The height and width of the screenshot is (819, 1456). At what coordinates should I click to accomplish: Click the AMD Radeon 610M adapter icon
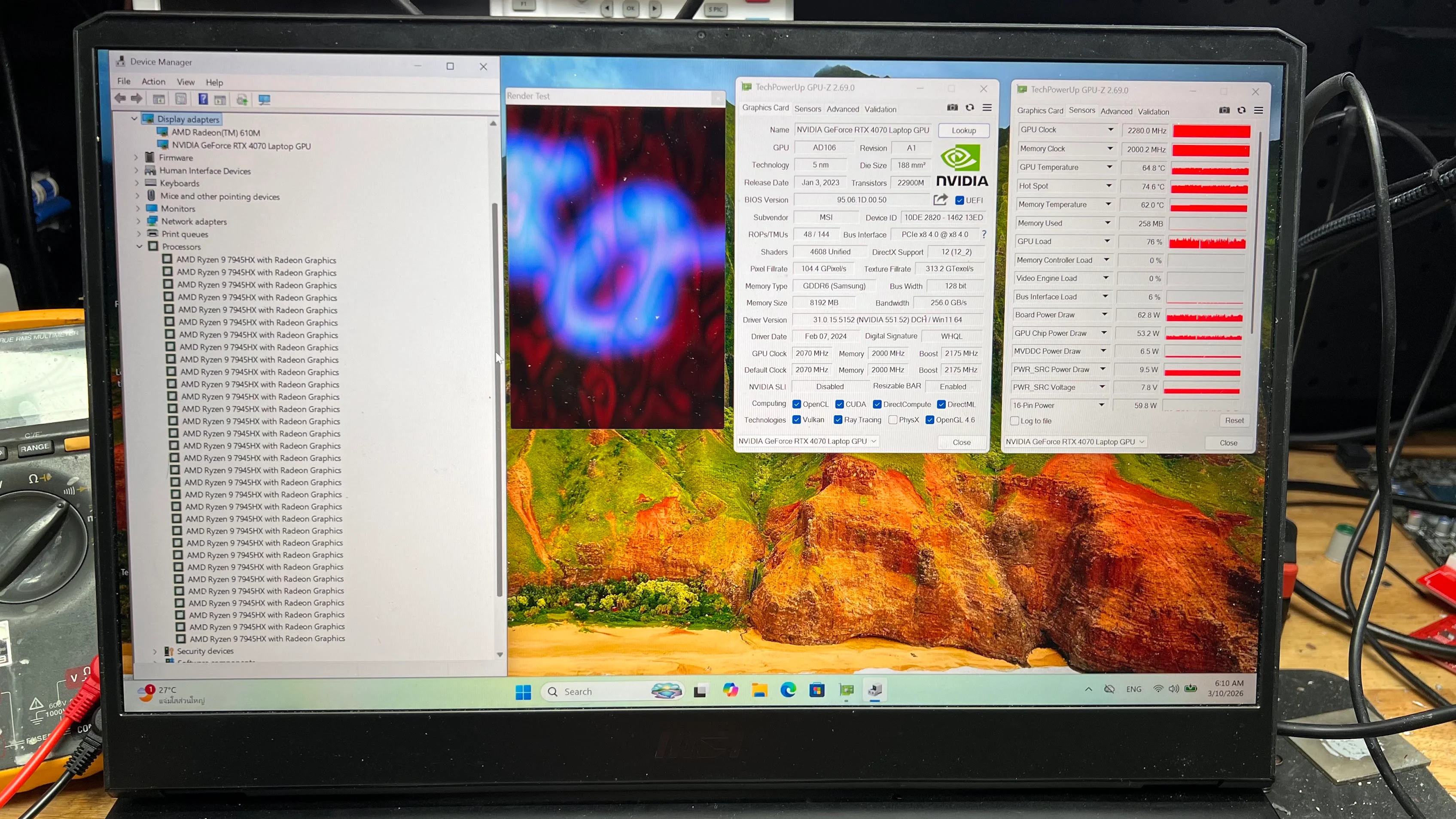click(163, 132)
